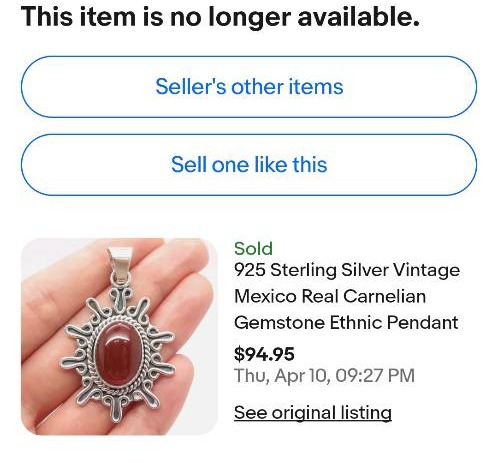Image resolution: width=498 pixels, height=463 pixels.
Task: Follow the See original listing link
Action: (x=313, y=413)
